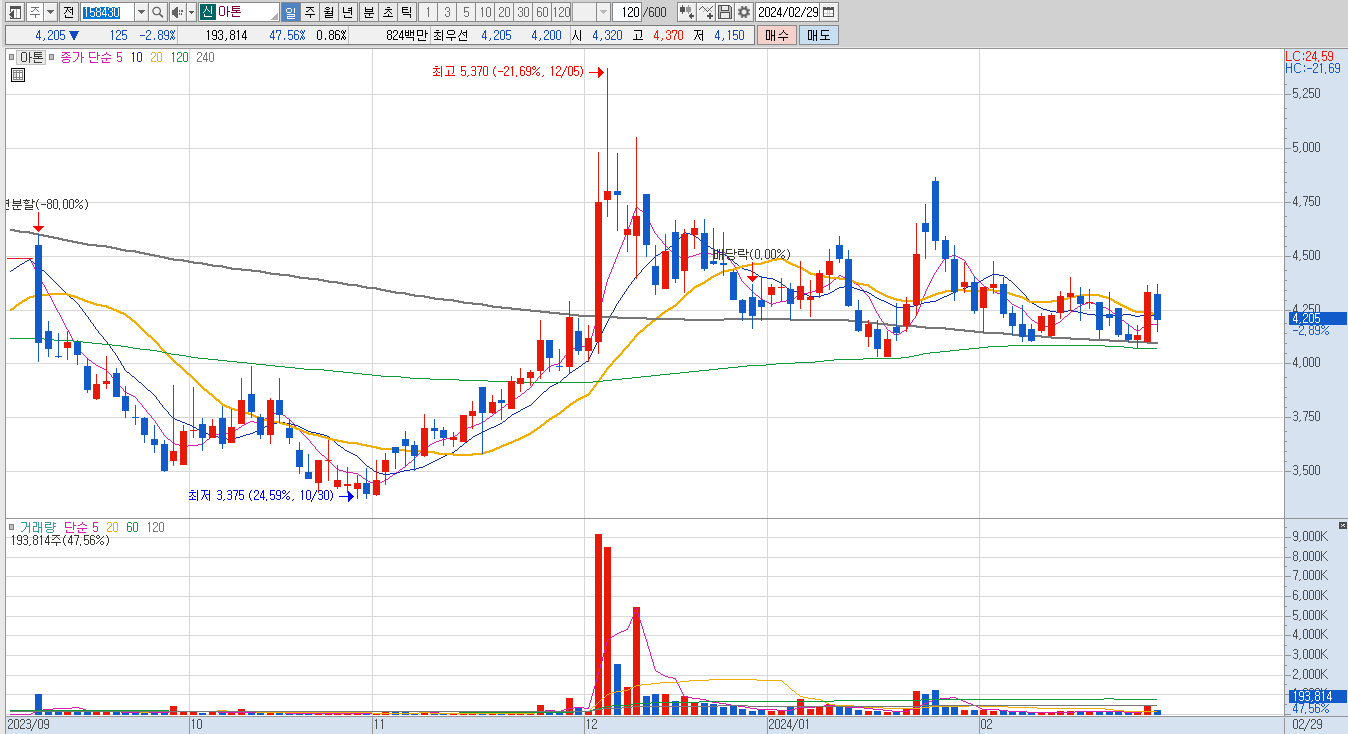Screen dimensions: 1348x734
Task: Toggle the square before 종가 단순 legend
Action: click(x=54, y=58)
